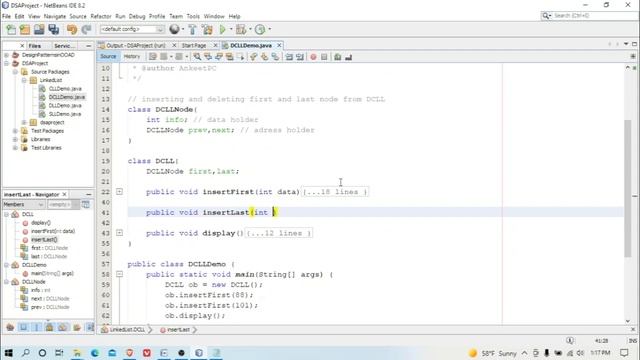Toggle Fully Qualified Names filter in Navigator
Screen dimensions: 640x360
[x=77, y=327]
